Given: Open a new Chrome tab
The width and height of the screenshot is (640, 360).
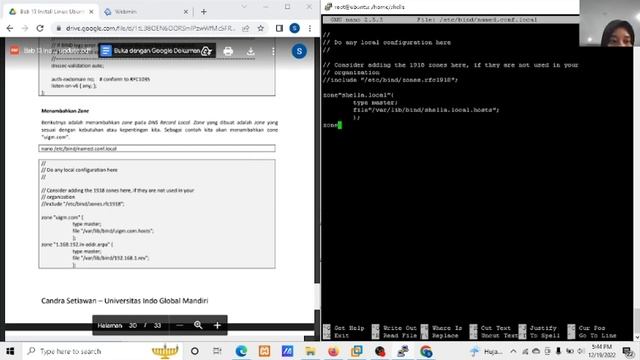Looking at the screenshot, I should (204, 12).
